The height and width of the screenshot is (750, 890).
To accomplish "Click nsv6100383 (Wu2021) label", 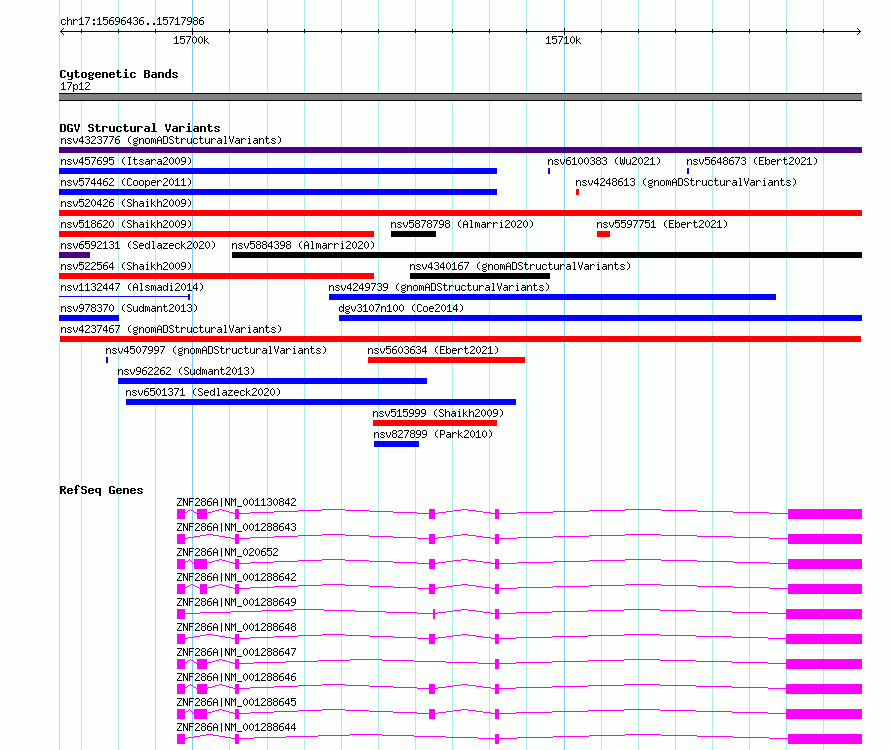I will (604, 161).
